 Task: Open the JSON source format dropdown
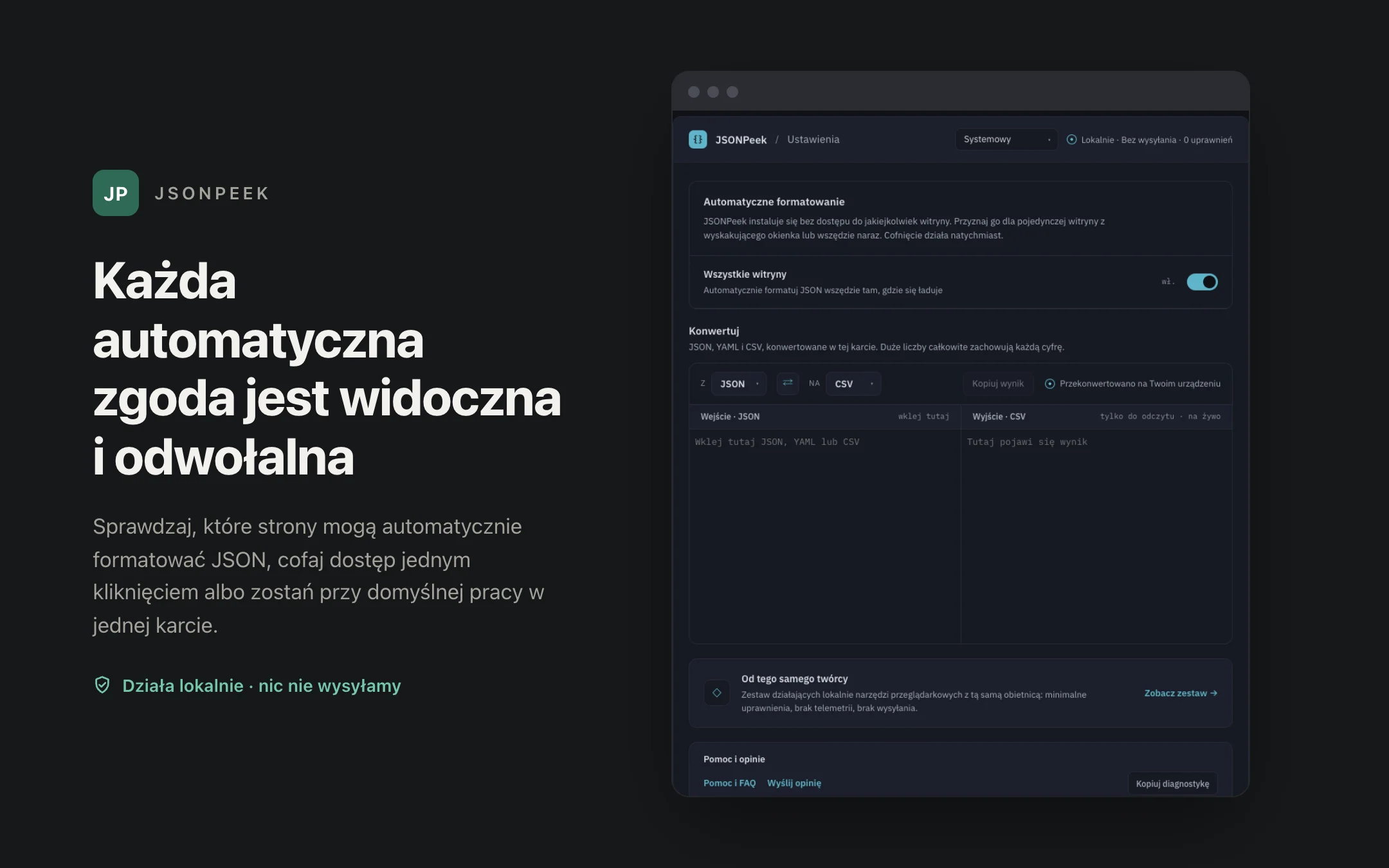click(739, 384)
